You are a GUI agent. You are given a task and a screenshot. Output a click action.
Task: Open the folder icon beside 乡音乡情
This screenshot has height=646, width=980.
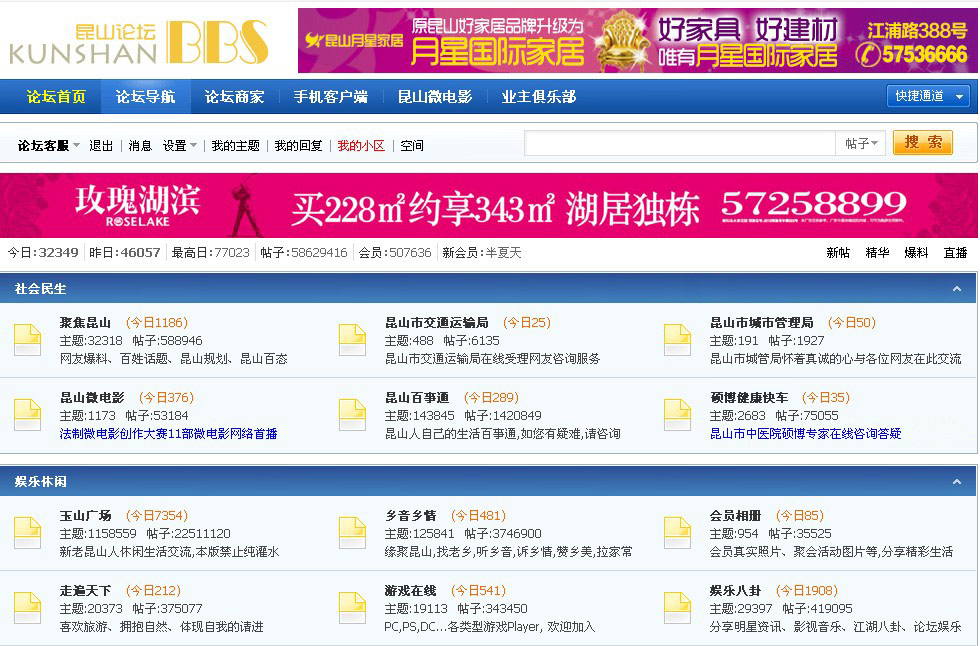point(352,533)
